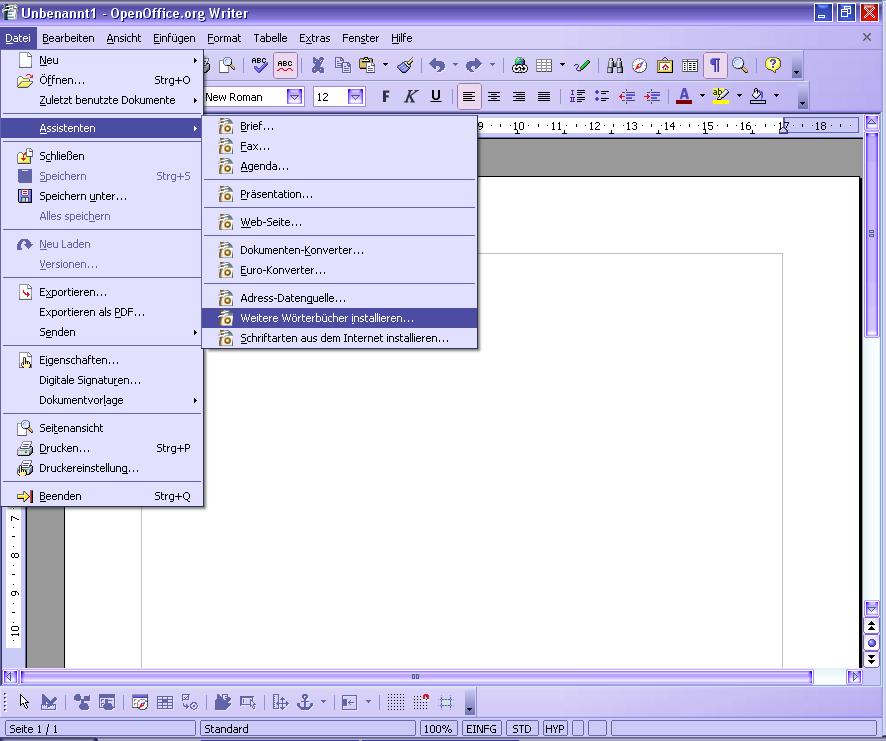Click the 100% zoom status field
The width and height of the screenshot is (886, 741).
coord(437,729)
